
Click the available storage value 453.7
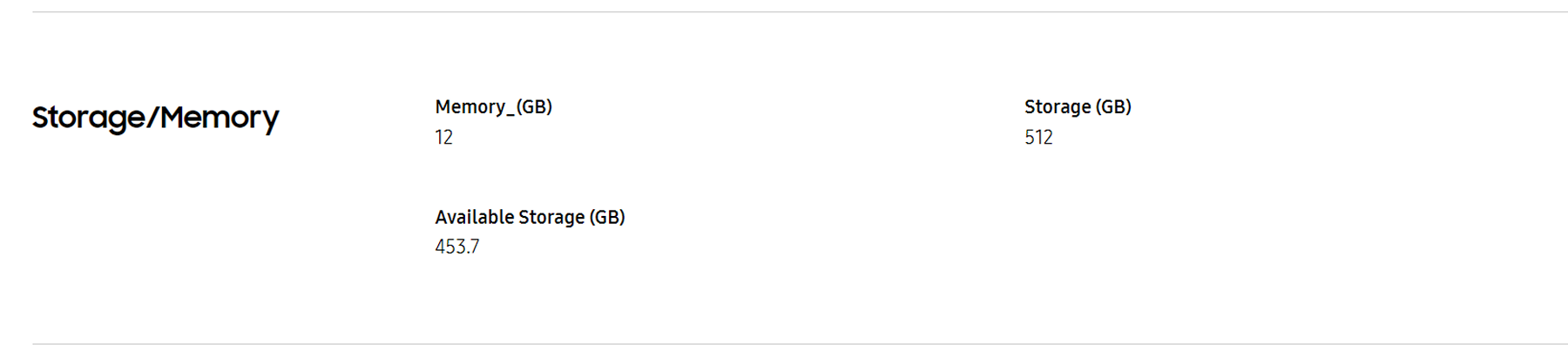tap(457, 247)
